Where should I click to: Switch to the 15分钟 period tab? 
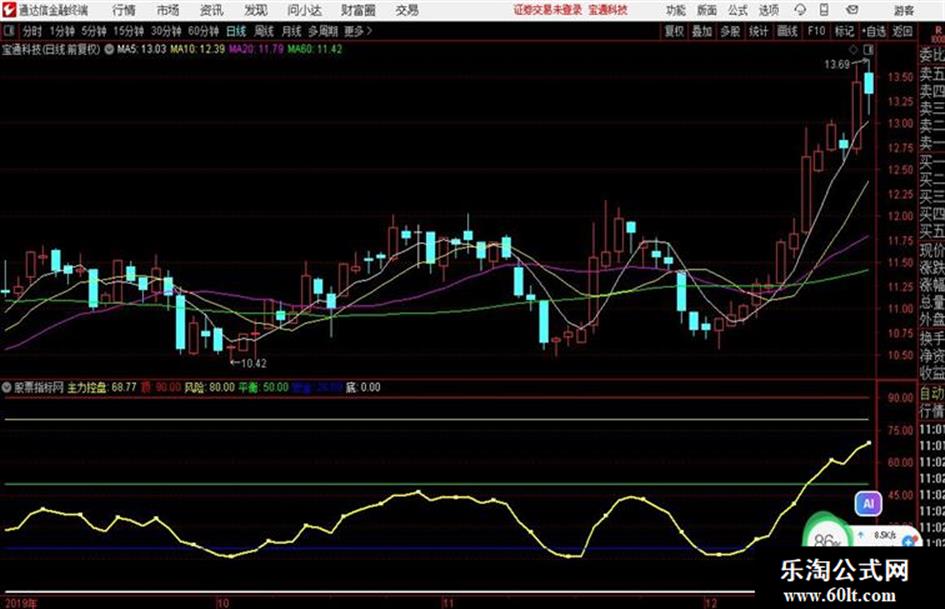point(129,31)
